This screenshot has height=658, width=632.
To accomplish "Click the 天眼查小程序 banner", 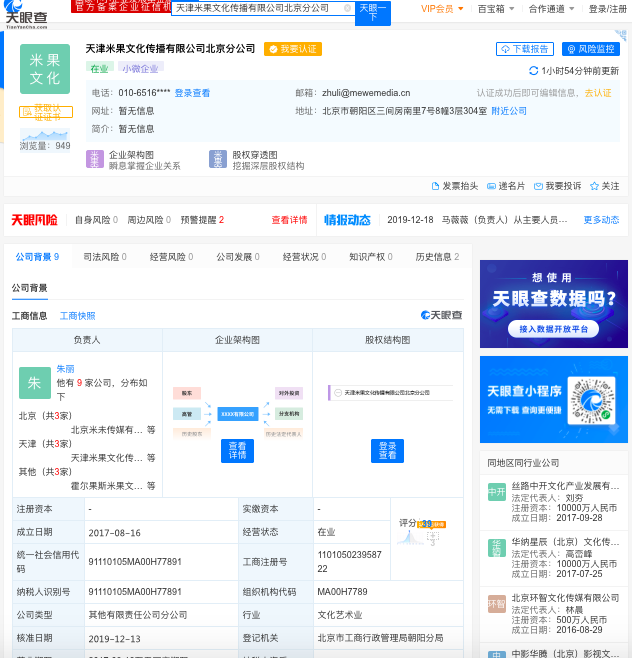I will pos(554,400).
